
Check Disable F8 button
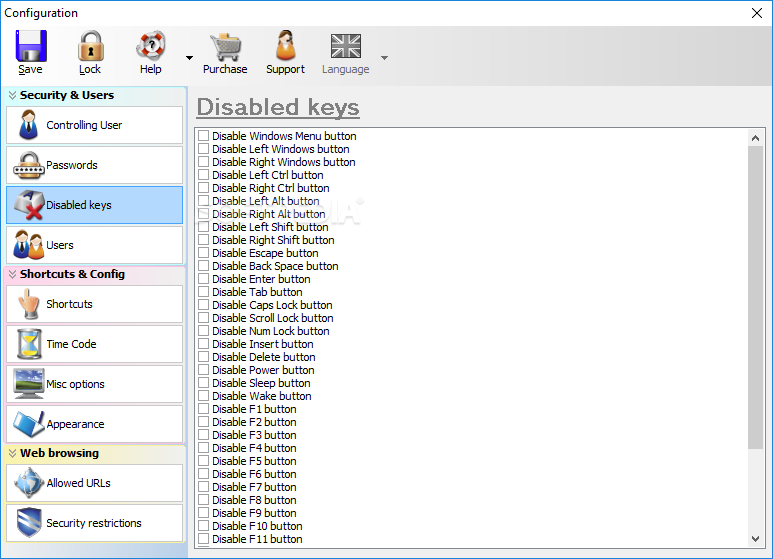point(204,499)
